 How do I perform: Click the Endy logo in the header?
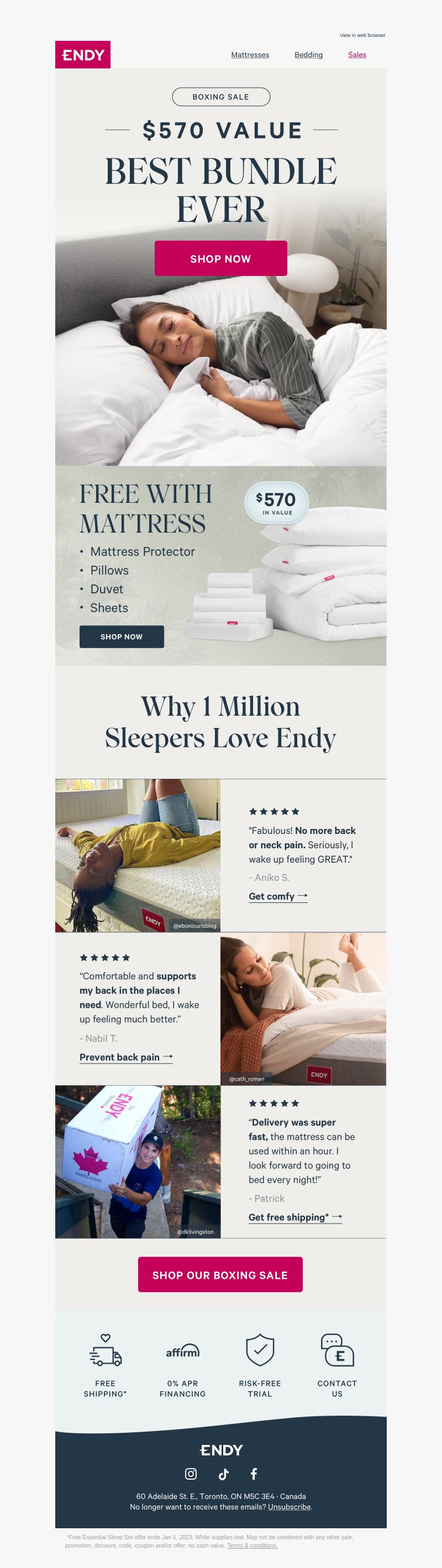tap(83, 55)
